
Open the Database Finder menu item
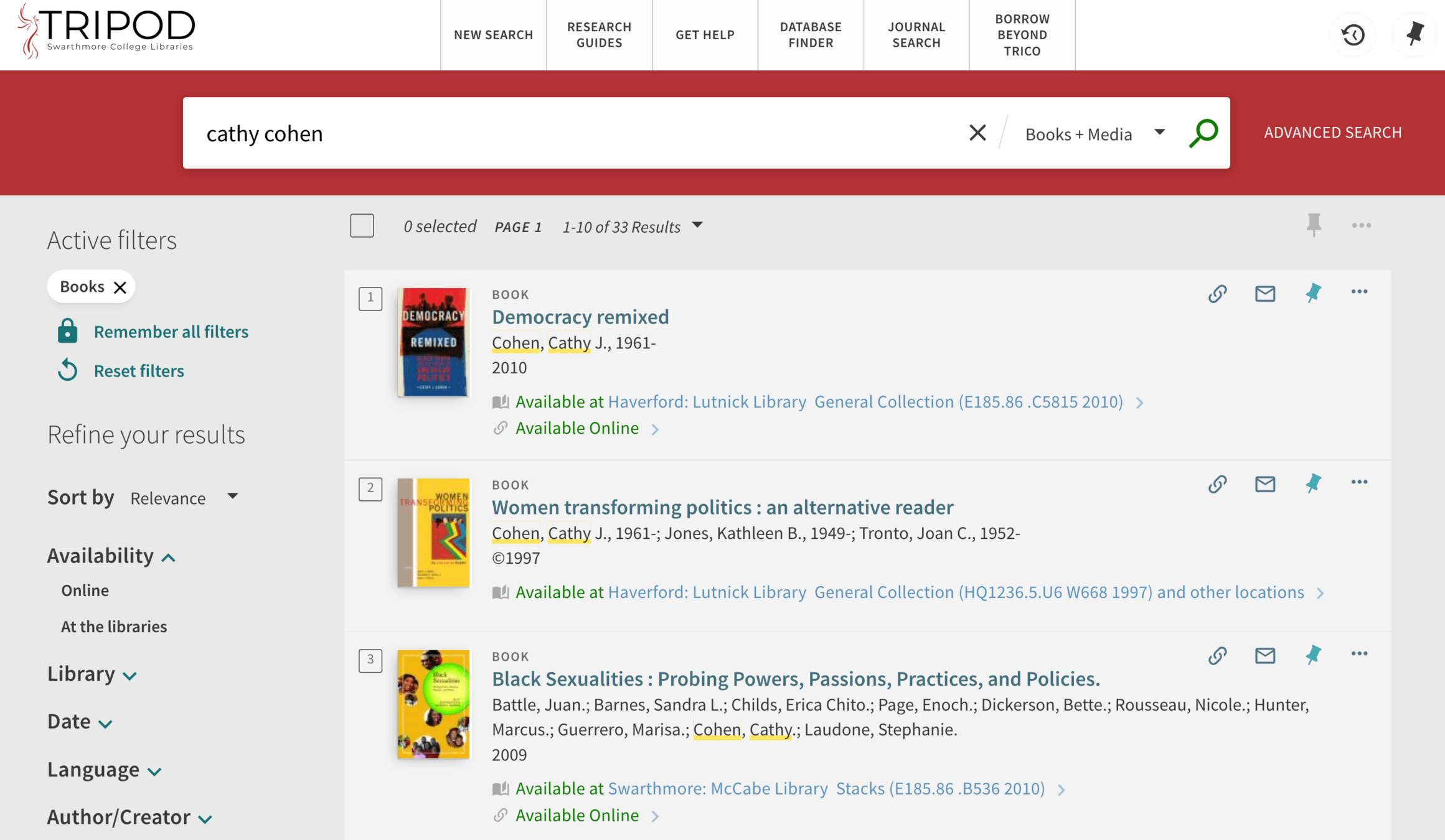pos(810,35)
